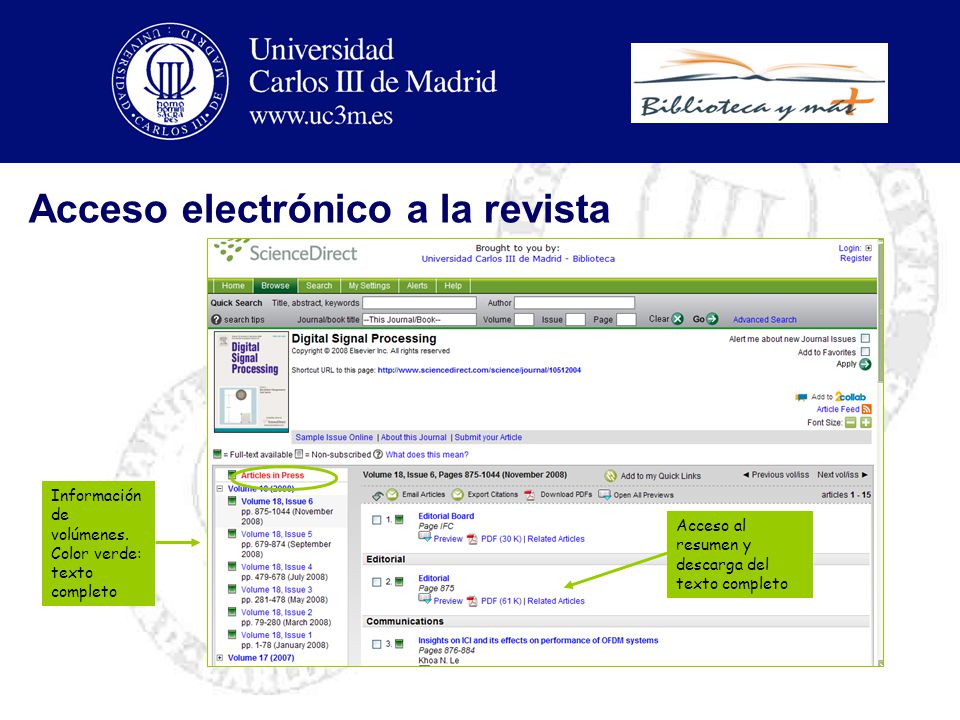Open the journal shortcut URL link
Image resolution: width=960 pixels, height=720 pixels.
[x=479, y=370]
